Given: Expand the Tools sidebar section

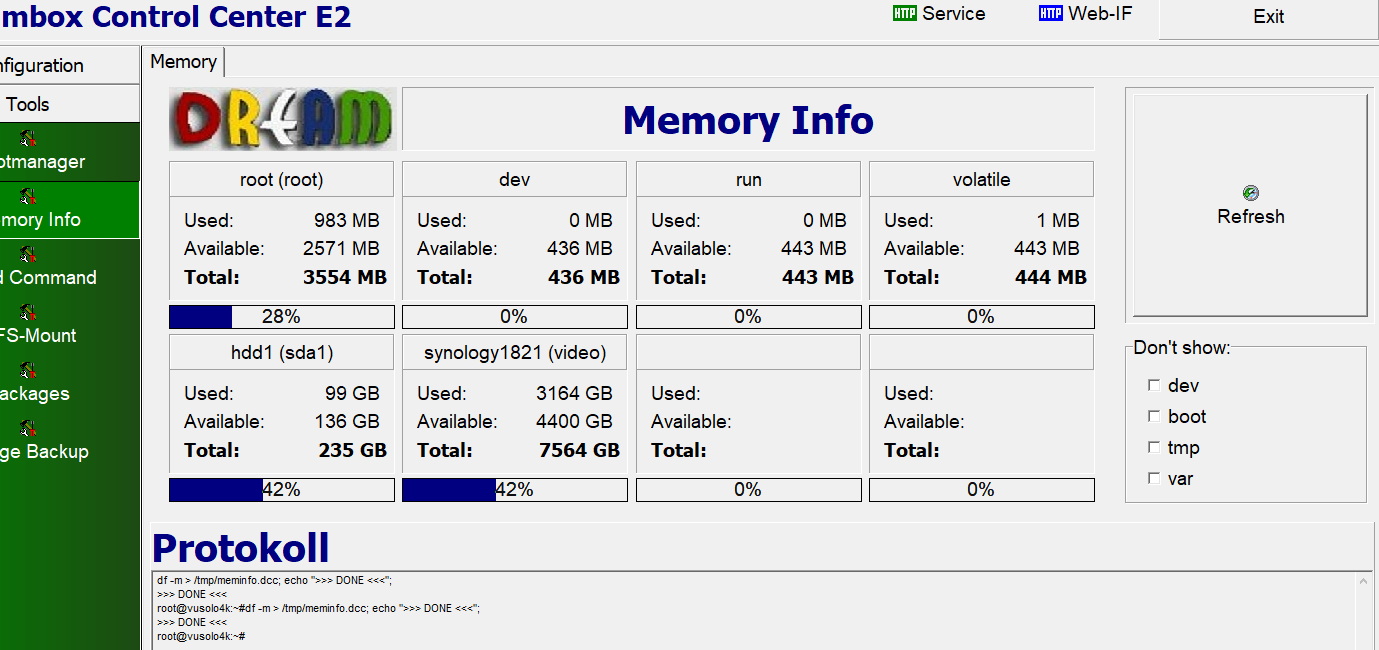Looking at the screenshot, I should click(60, 104).
